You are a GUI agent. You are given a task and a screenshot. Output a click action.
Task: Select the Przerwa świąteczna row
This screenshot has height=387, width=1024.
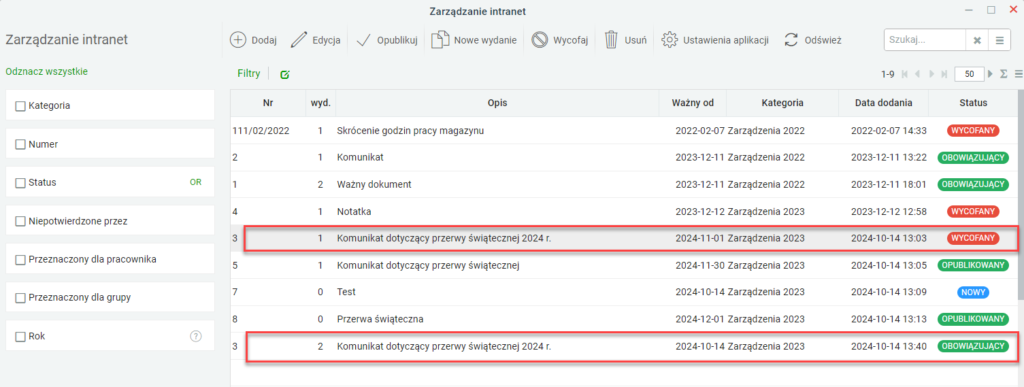coord(624,319)
